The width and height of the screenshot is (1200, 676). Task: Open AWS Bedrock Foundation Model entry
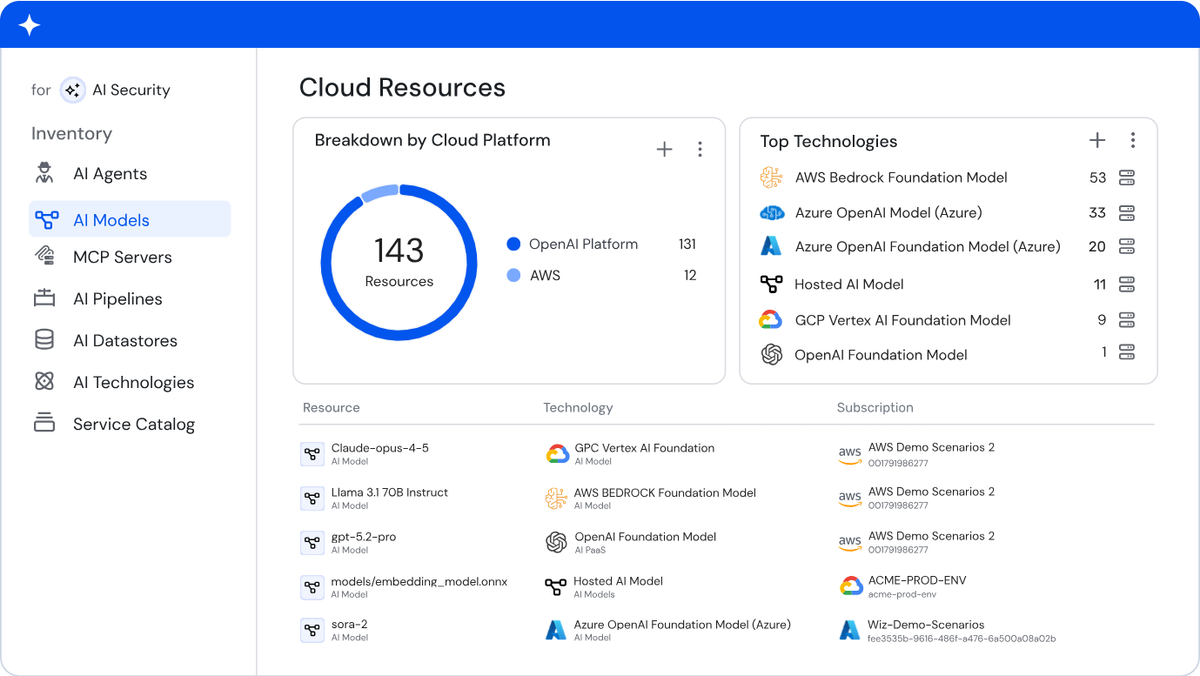901,178
